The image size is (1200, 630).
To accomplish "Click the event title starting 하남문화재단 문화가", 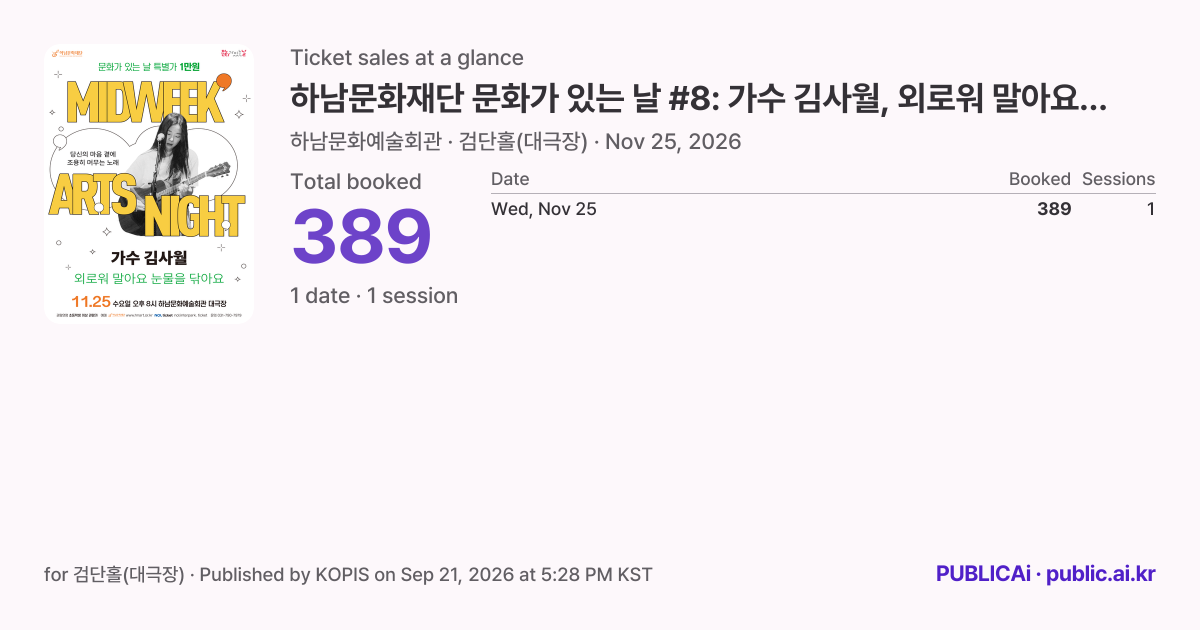I will (x=698, y=99).
